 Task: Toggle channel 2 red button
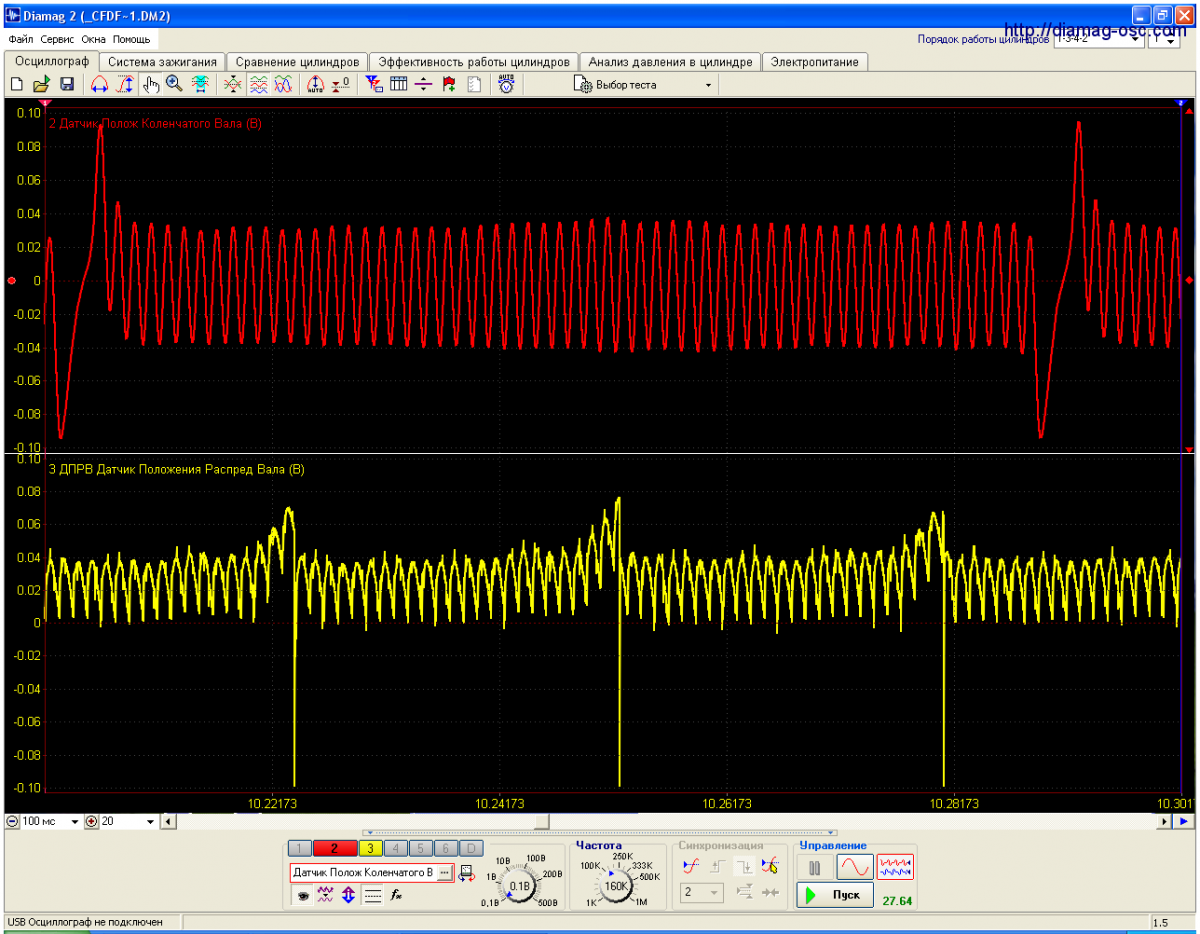(x=335, y=849)
